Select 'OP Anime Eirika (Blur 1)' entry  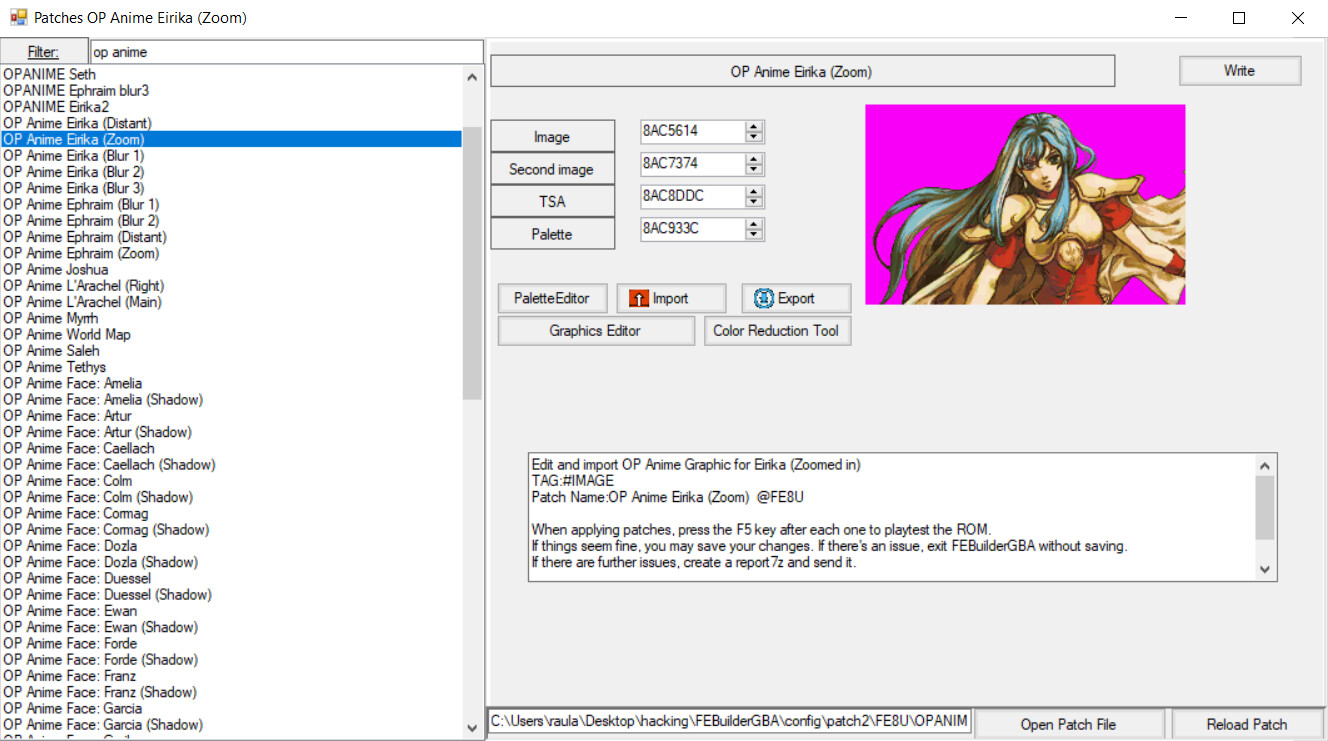(x=232, y=156)
